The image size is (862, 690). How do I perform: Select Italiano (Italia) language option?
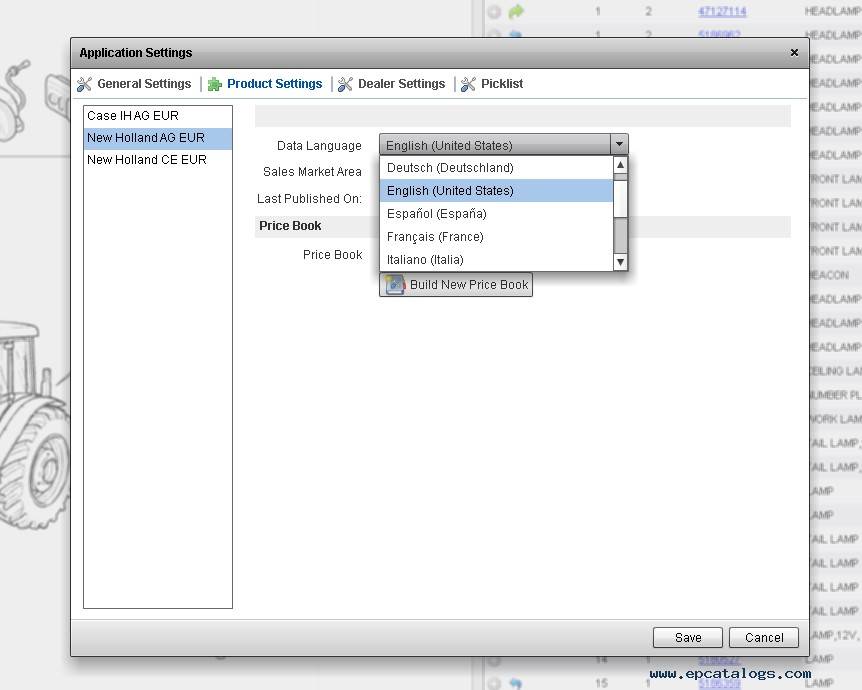(425, 260)
